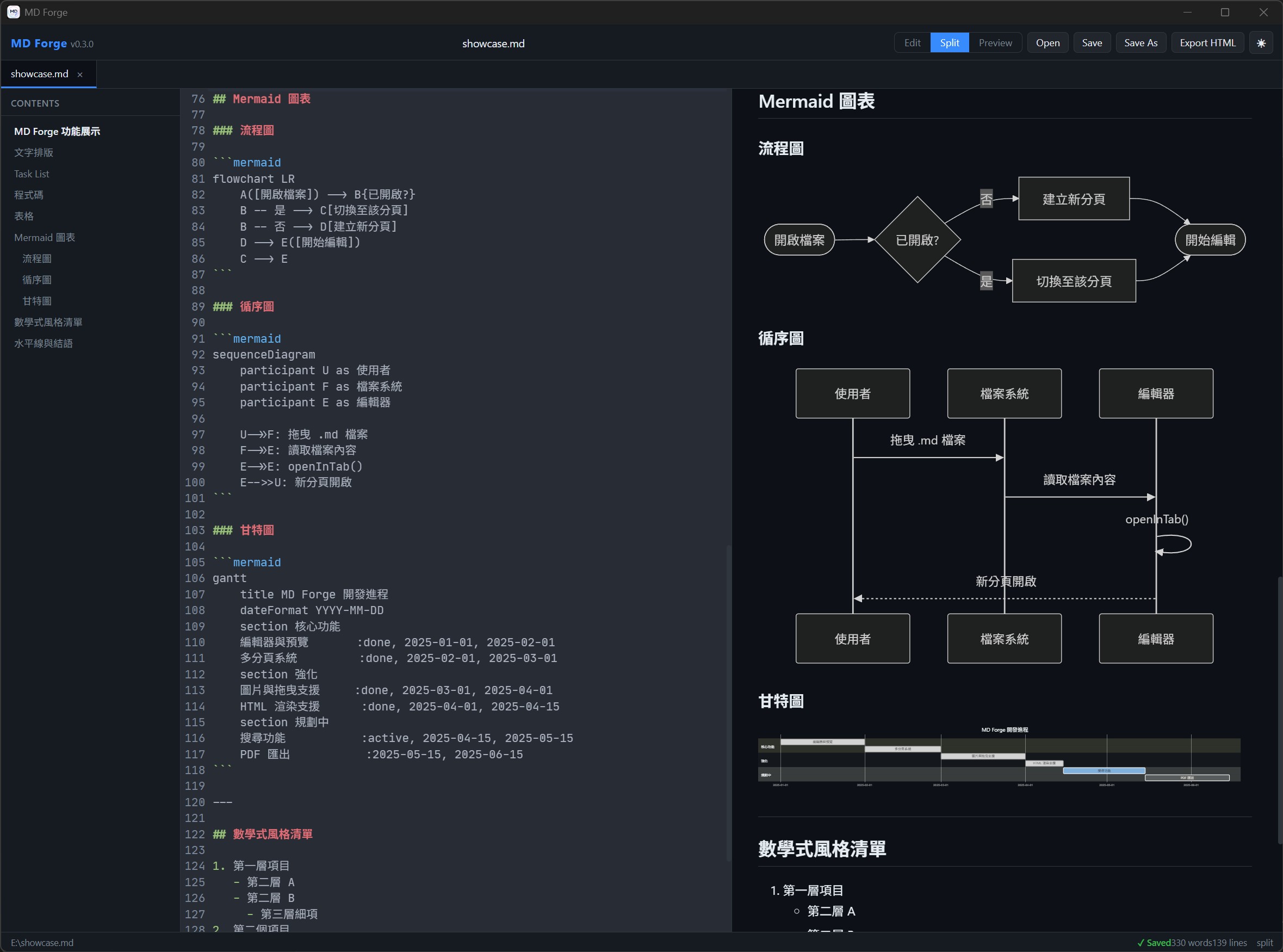Click the '330 words' count in the status bar
Screen dimensions: 1283x952
click(1192, 943)
